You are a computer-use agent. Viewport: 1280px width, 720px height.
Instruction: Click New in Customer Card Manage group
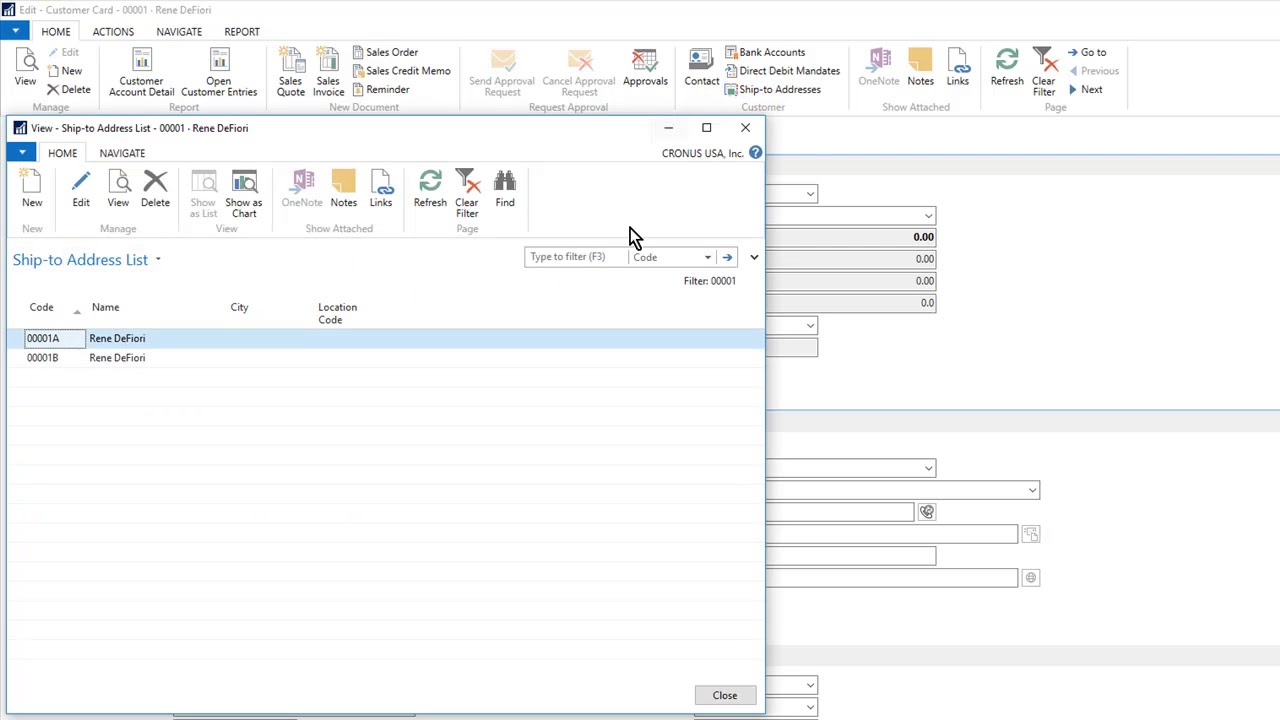pos(64,71)
